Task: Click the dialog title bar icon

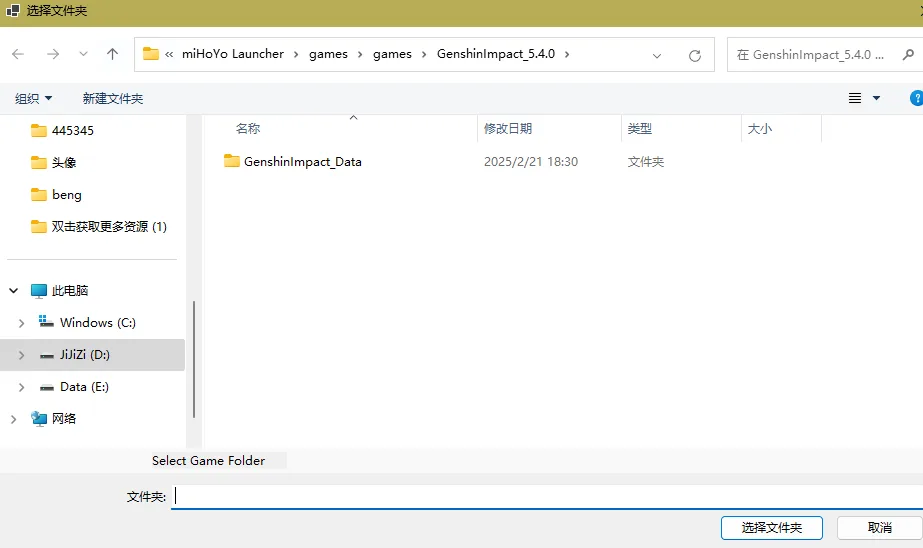Action: [x=12, y=11]
